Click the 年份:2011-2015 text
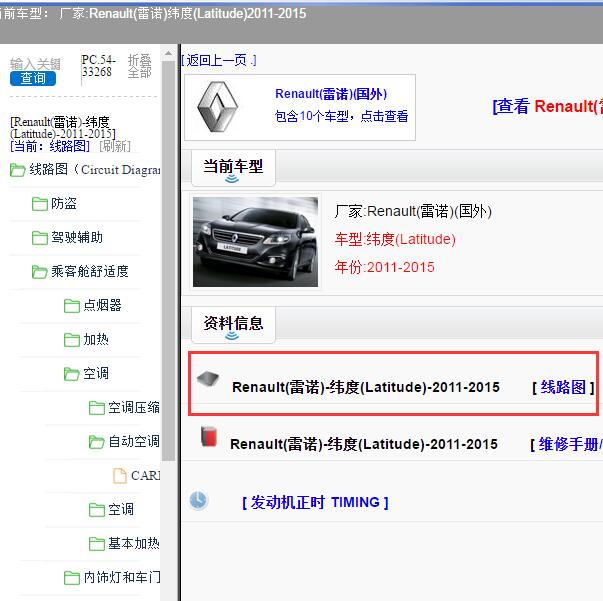This screenshot has height=601, width=603. pos(385,267)
